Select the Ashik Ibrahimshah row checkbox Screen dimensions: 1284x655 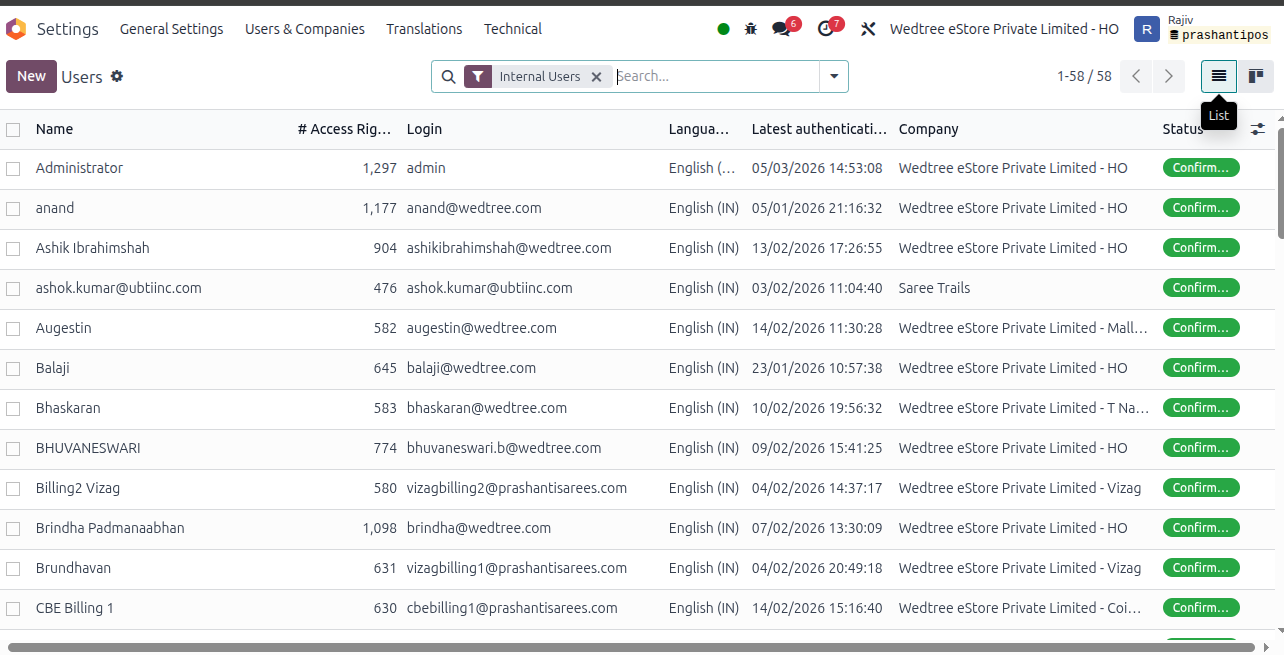click(x=13, y=249)
